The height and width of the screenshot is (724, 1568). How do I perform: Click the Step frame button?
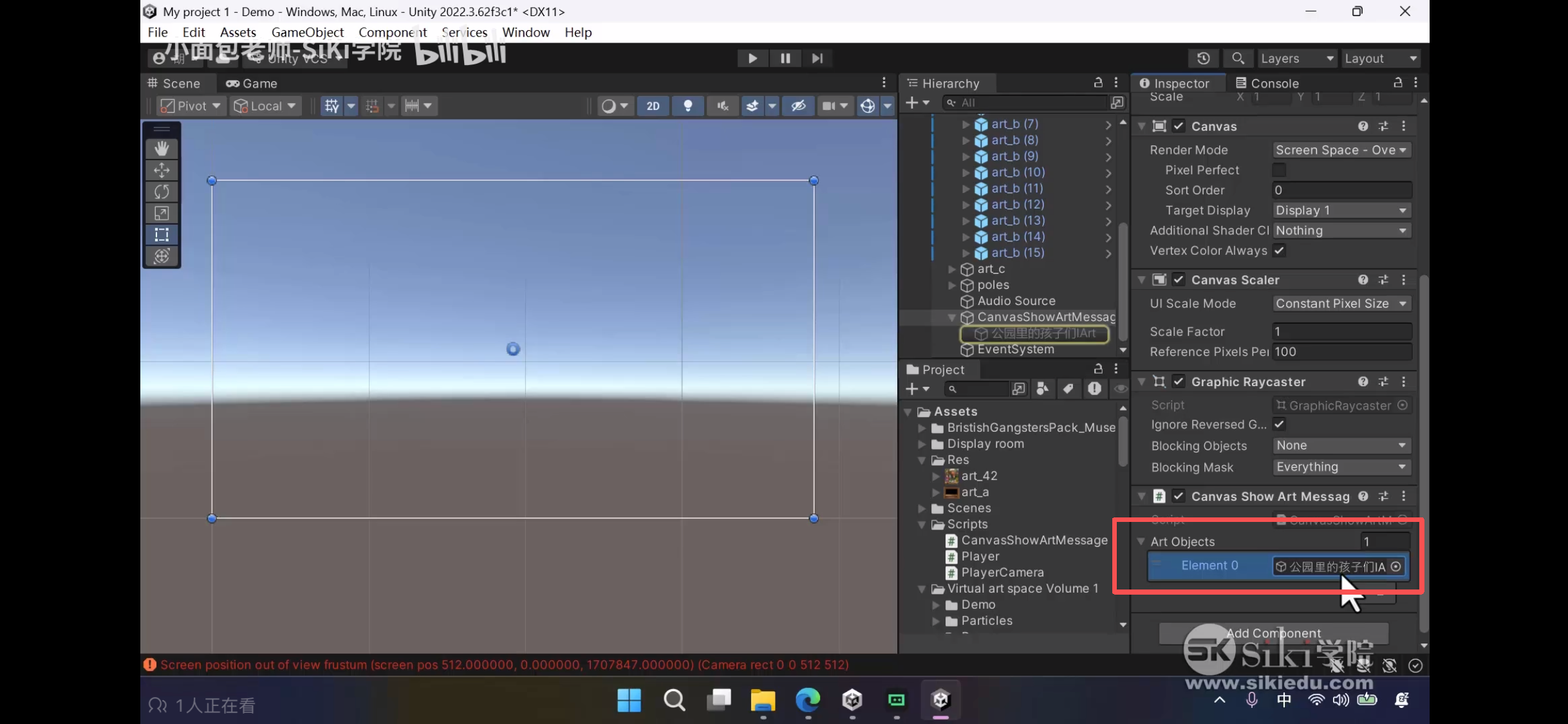point(817,59)
